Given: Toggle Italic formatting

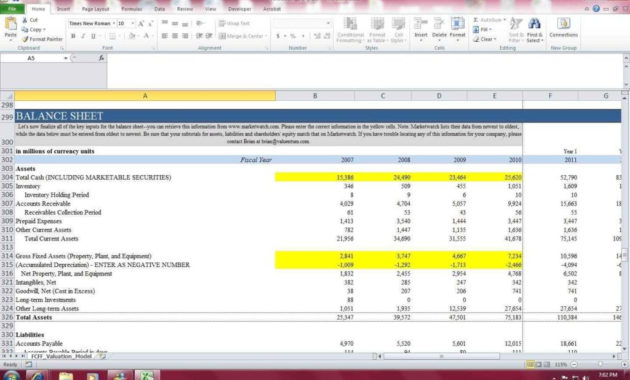Looking at the screenshot, I should pos(83,36).
